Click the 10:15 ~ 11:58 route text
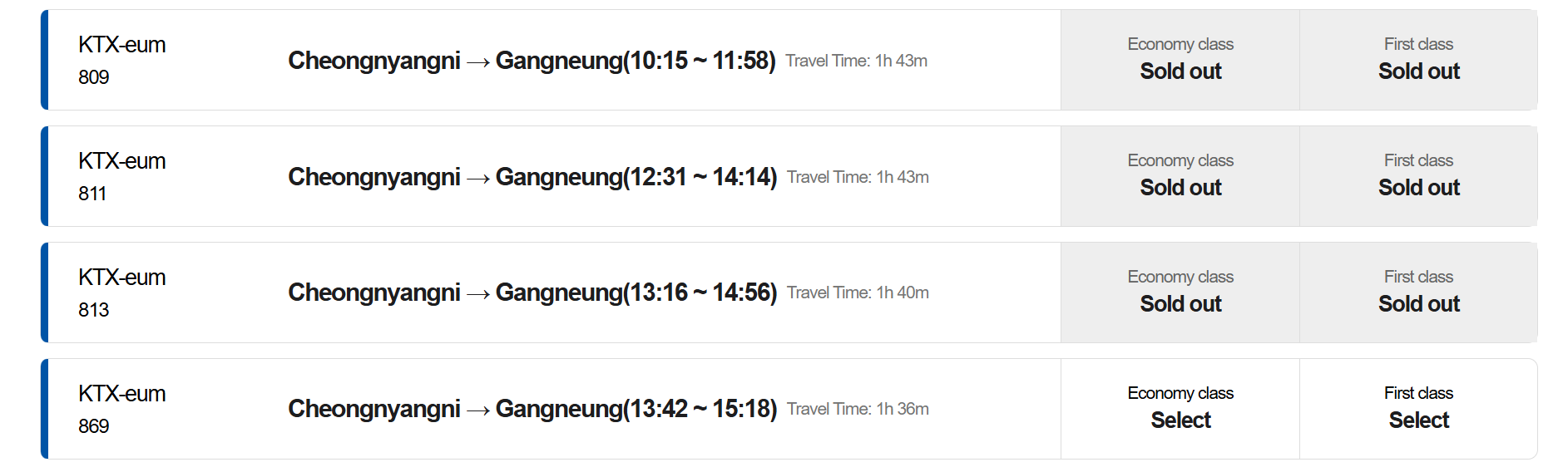This screenshot has height=467, width=1568. [x=532, y=61]
